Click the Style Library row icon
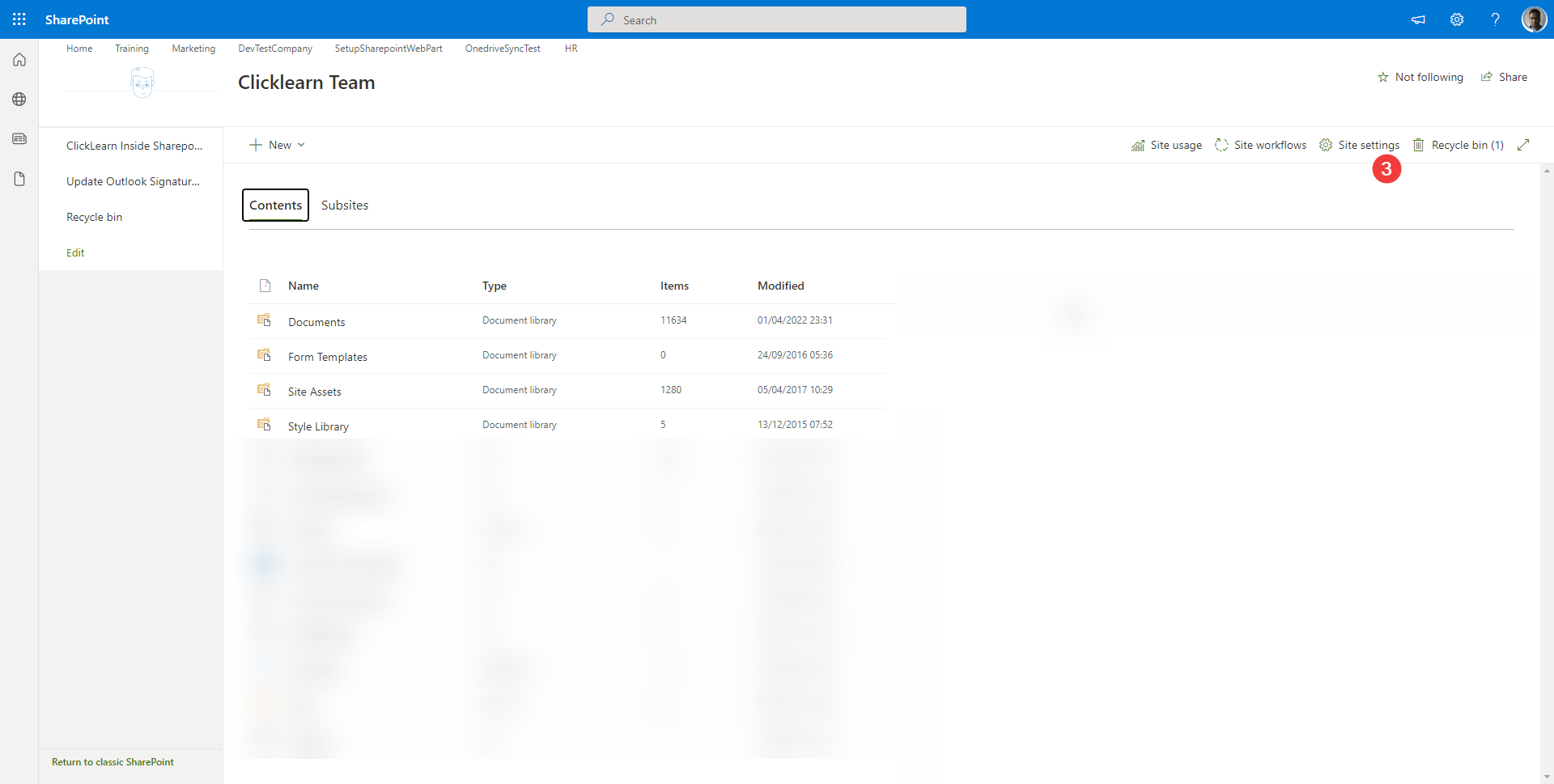This screenshot has height=784, width=1554. (x=264, y=425)
